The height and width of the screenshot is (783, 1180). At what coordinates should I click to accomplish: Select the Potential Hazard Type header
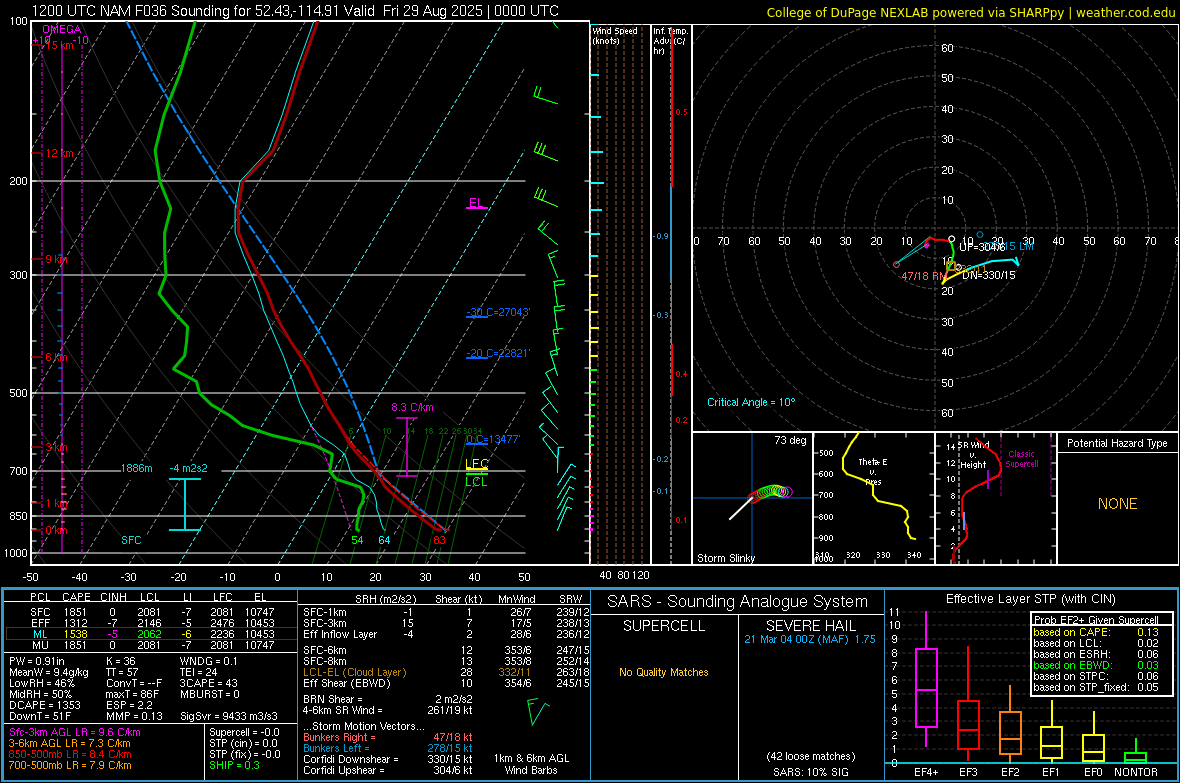point(1117,443)
